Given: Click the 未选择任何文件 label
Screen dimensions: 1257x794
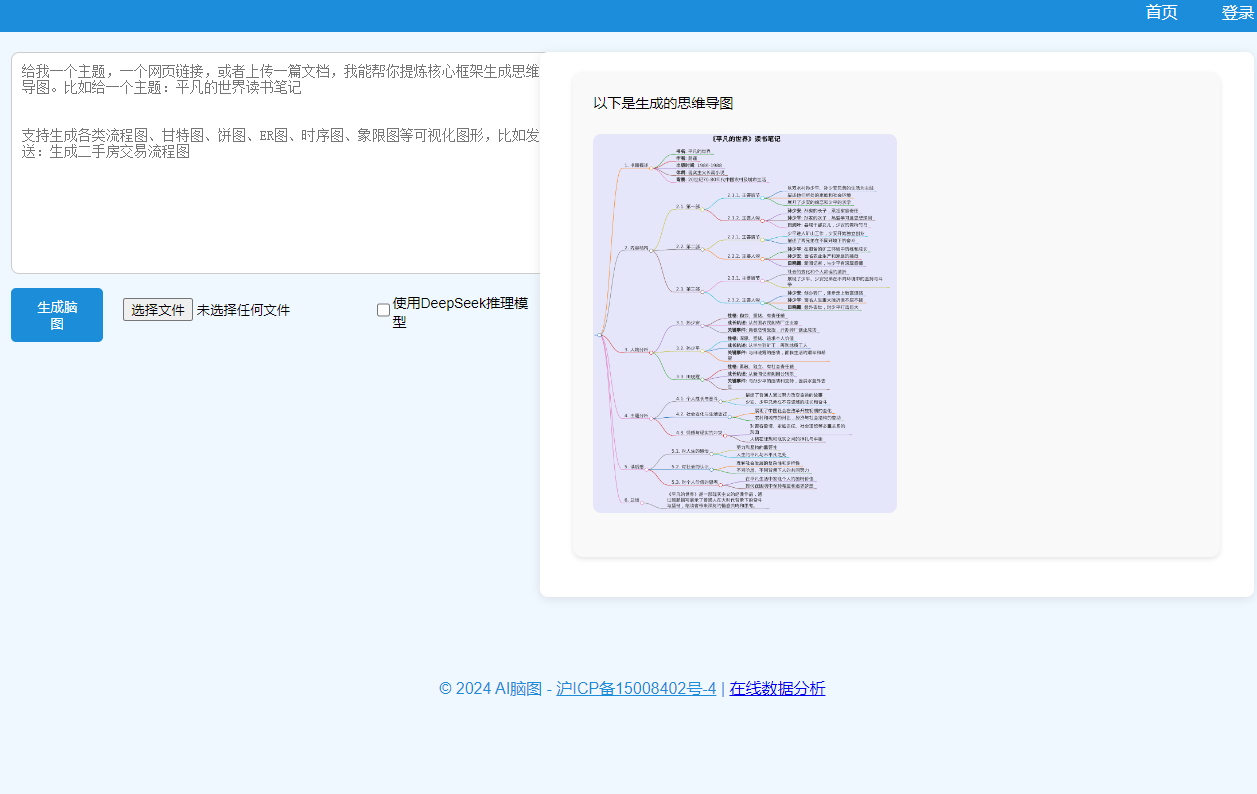Looking at the screenshot, I should [x=245, y=309].
